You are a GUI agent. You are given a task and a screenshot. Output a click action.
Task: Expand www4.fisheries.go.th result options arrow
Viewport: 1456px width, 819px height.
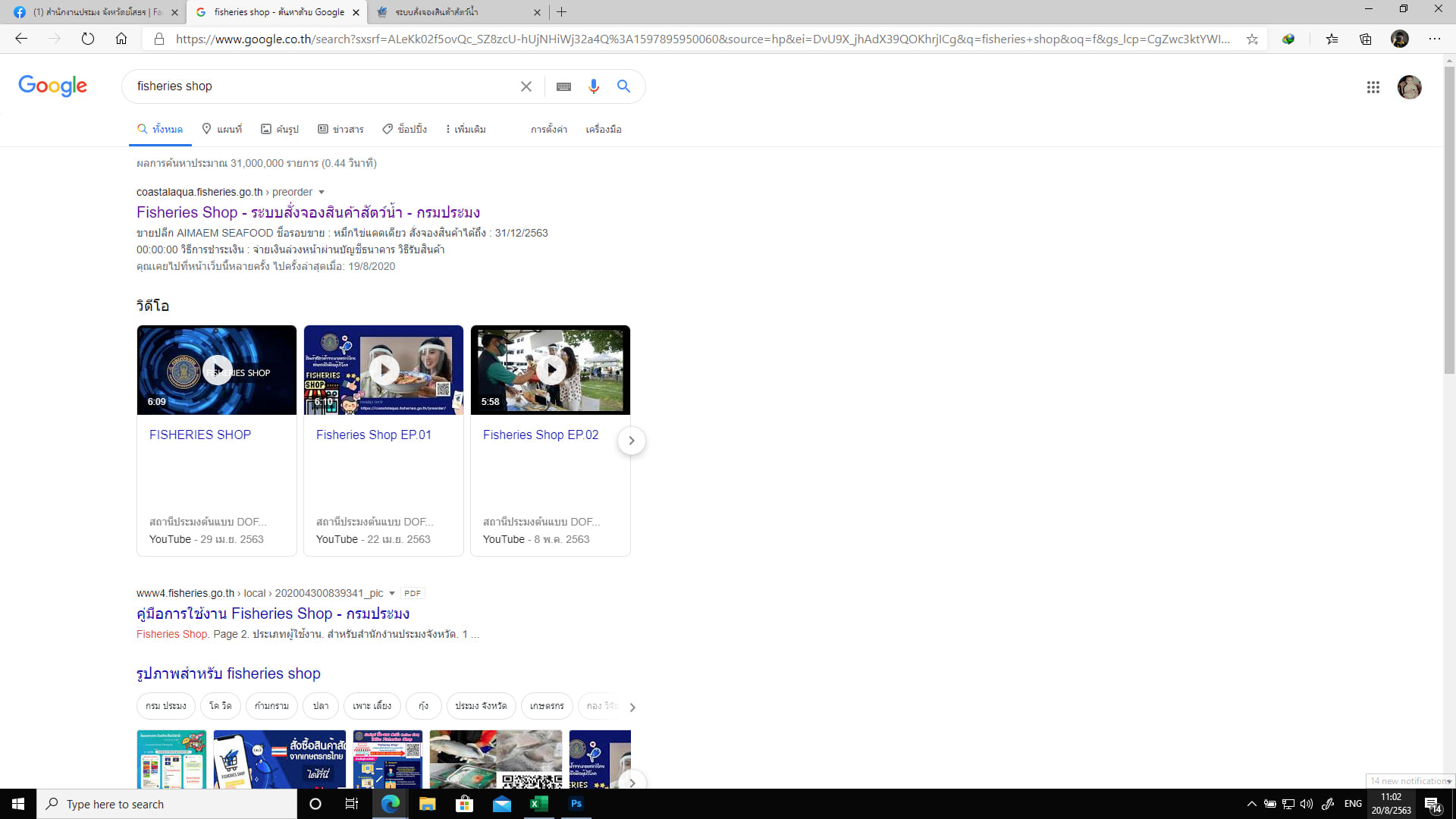(392, 594)
